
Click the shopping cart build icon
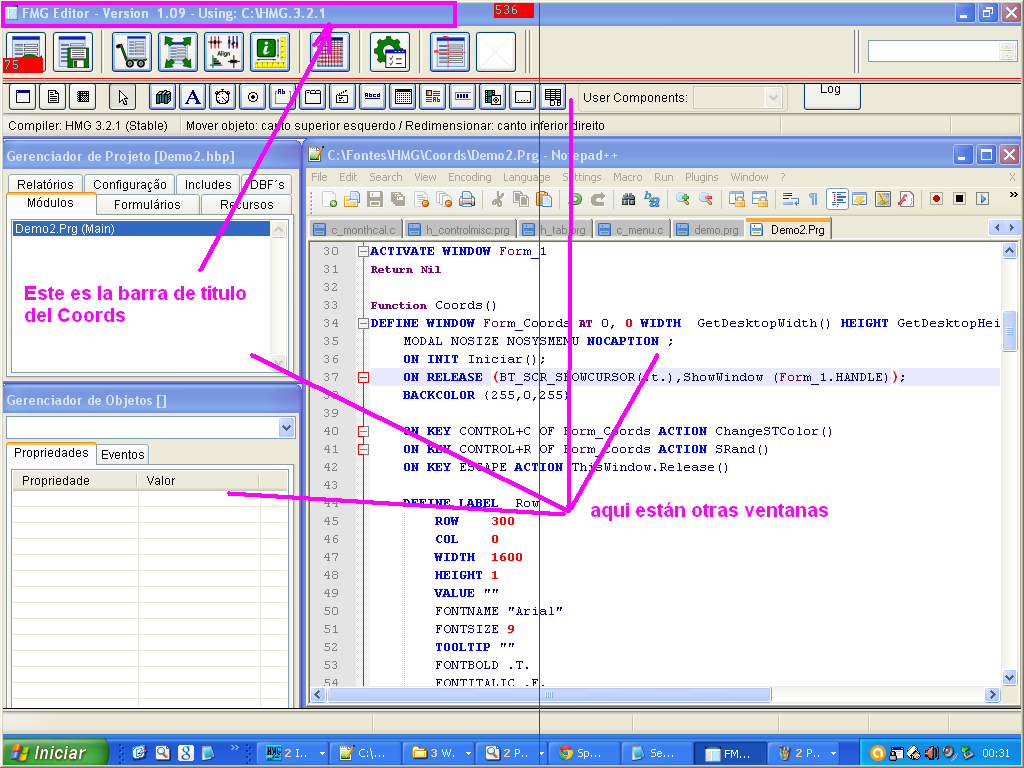pyautogui.click(x=132, y=51)
